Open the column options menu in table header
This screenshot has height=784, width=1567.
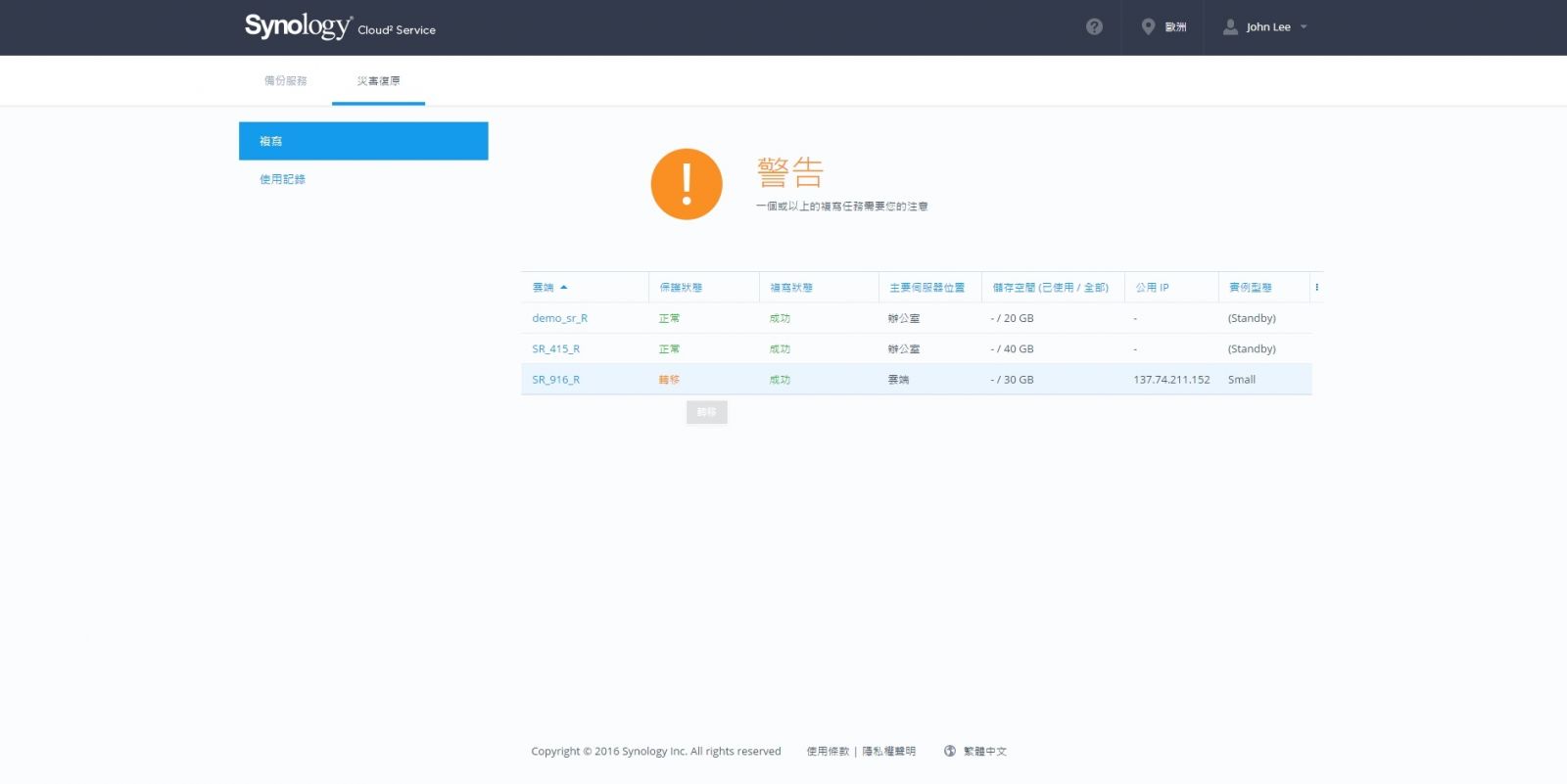(1316, 287)
